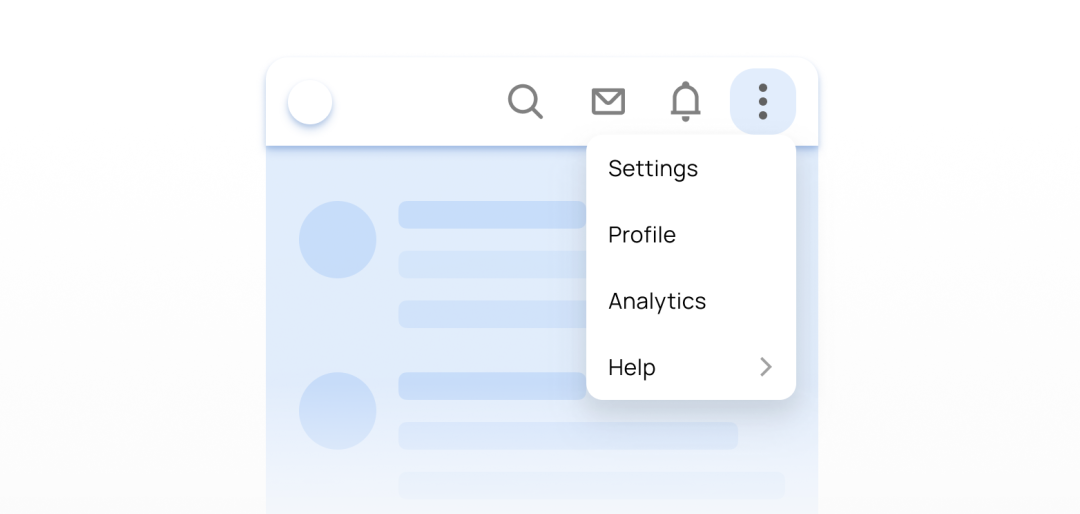Click the second line of first list item
The width and height of the screenshot is (1080, 514).
click(492, 265)
